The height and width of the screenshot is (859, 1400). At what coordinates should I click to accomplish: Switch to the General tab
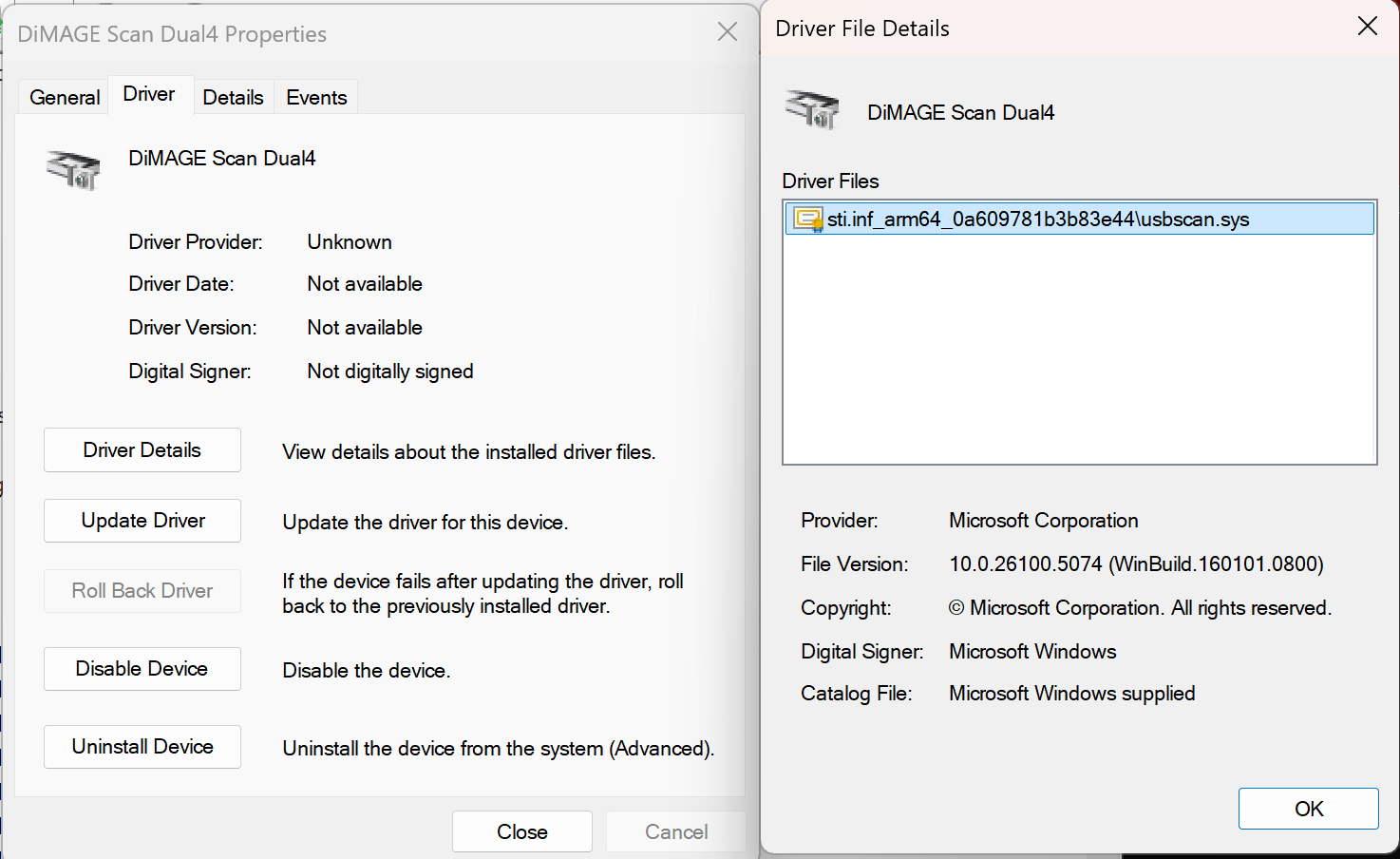pyautogui.click(x=65, y=97)
